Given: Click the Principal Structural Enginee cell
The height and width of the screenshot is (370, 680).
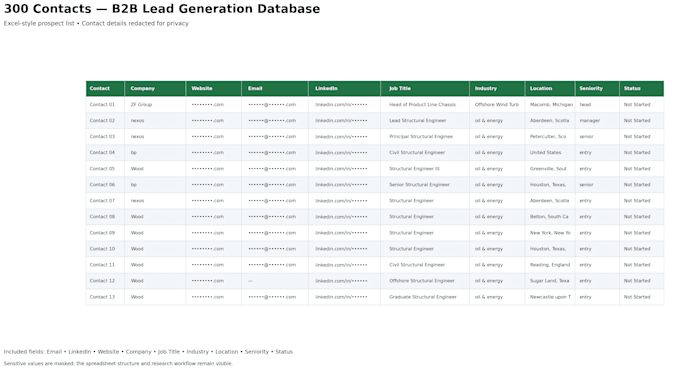Looking at the screenshot, I should 425,137.
